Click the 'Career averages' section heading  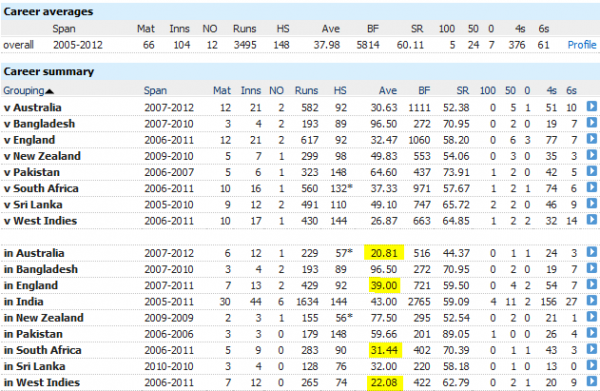(x=48, y=11)
